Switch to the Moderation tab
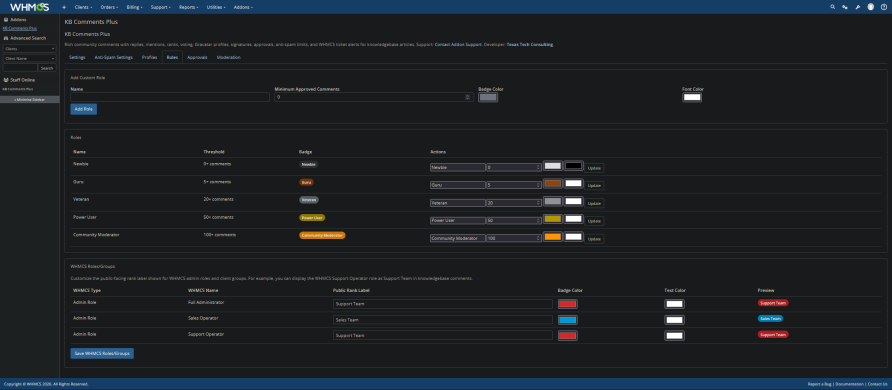892x390 pixels. coord(229,57)
